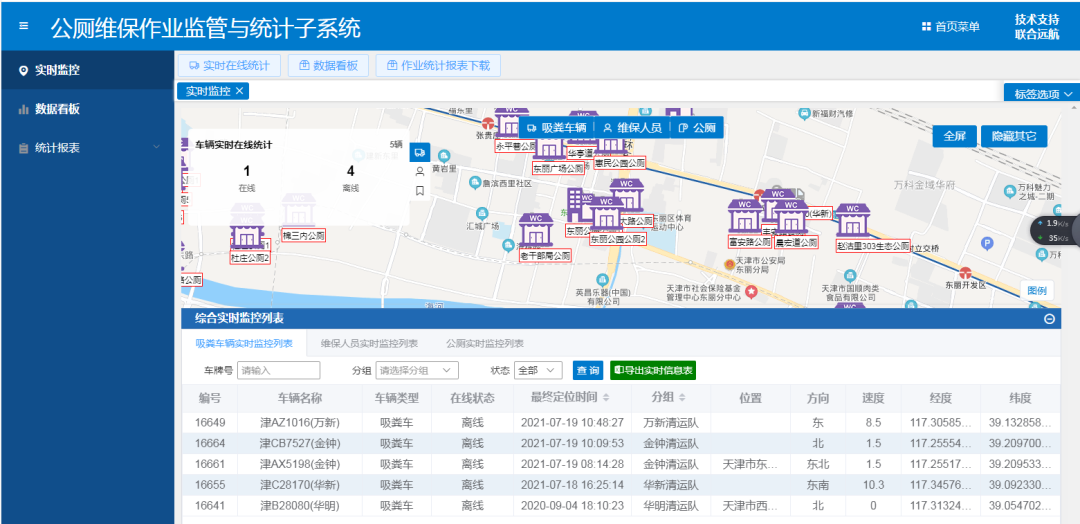This screenshot has width=1080, height=524.
Task: Click 惠民公园公厕 WC marker
Action: [612, 143]
